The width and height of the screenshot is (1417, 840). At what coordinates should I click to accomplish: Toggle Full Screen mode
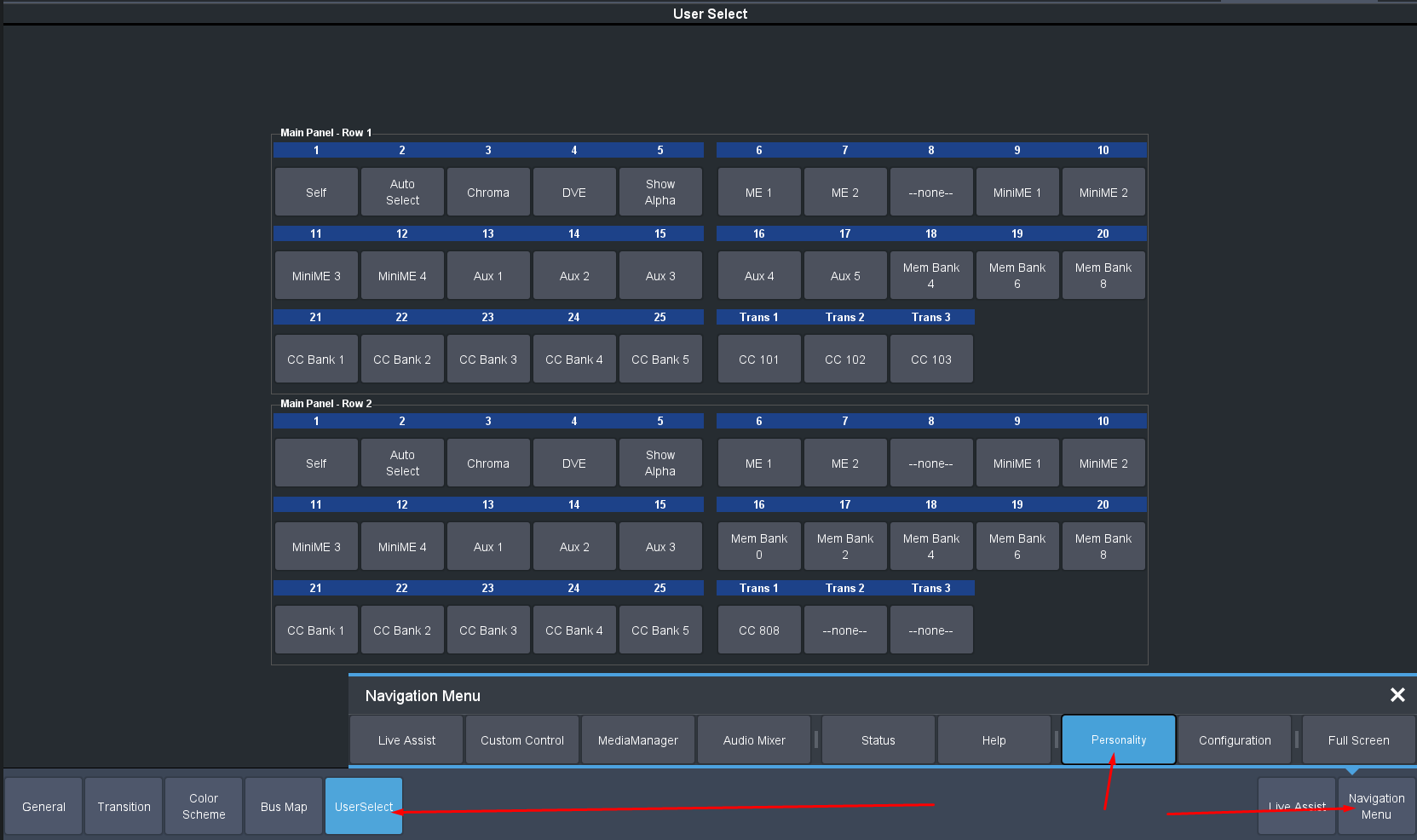1358,740
